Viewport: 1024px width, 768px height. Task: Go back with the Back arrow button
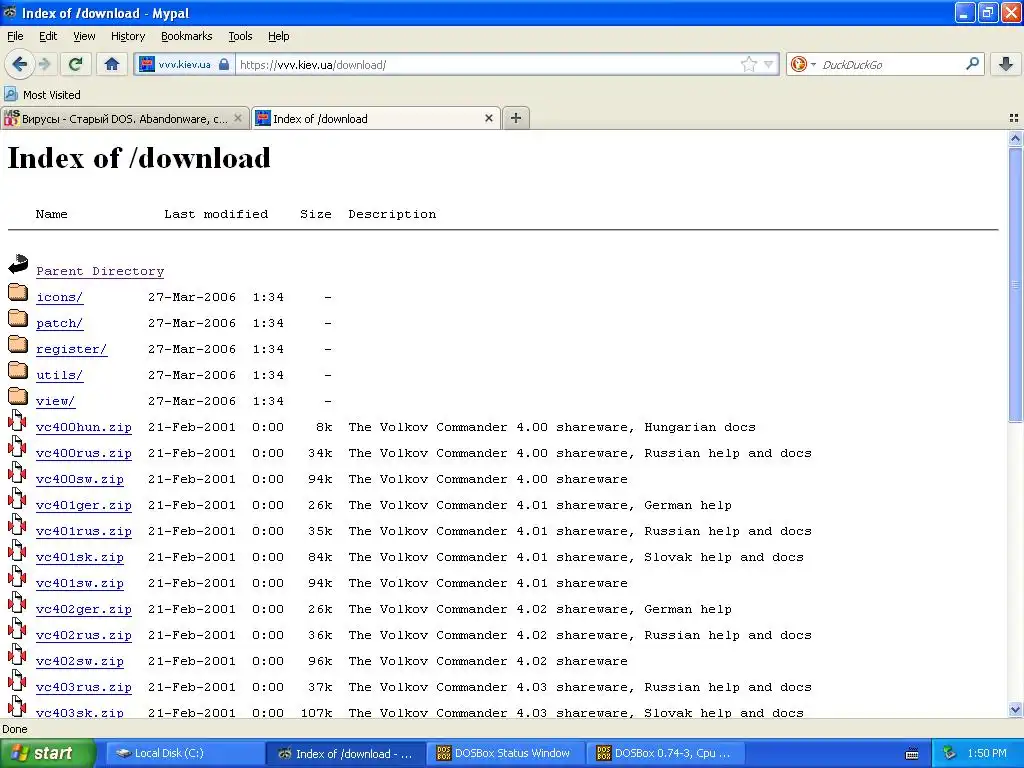[19, 64]
